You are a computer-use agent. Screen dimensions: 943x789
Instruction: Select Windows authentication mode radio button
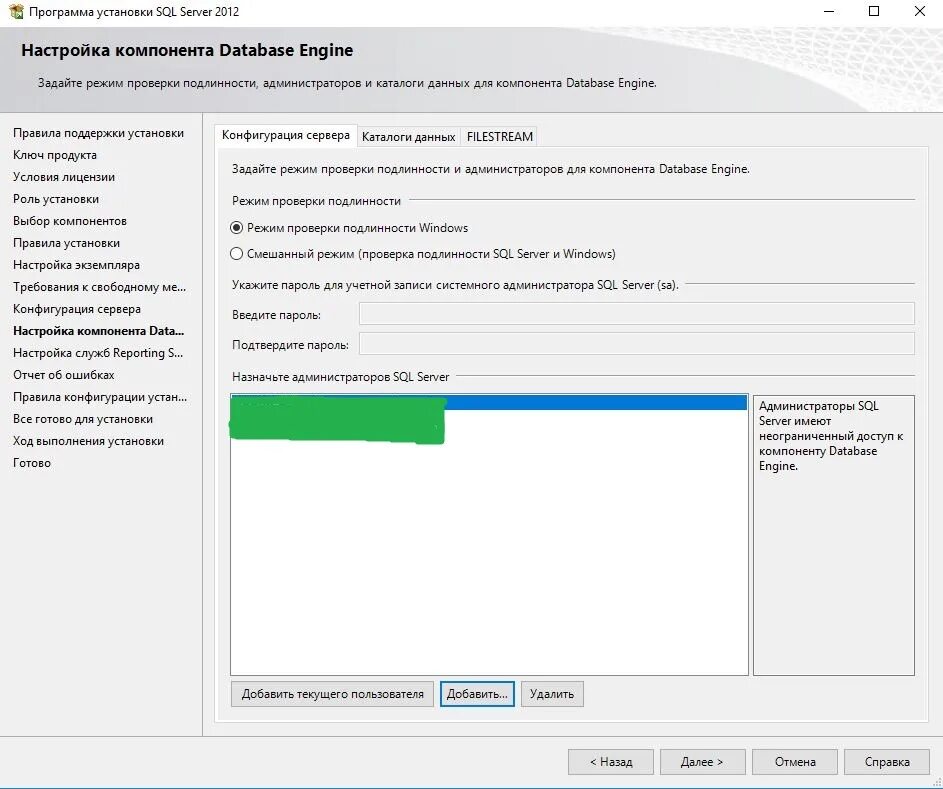click(236, 228)
